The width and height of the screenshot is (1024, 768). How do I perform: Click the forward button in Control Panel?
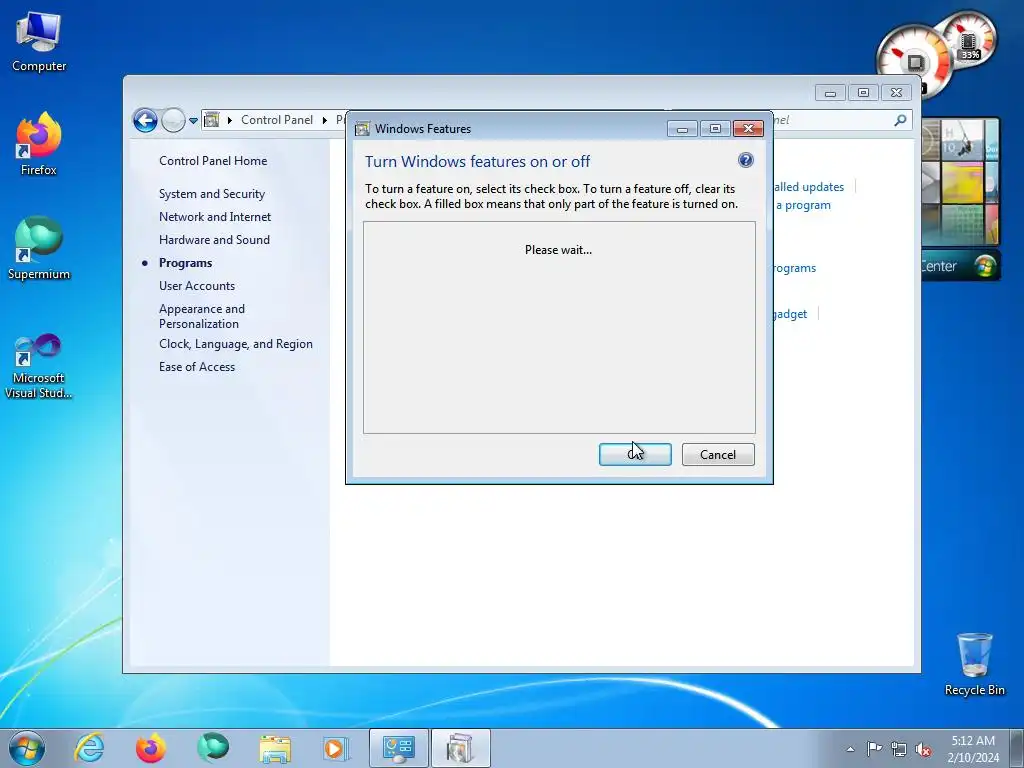tap(173, 120)
